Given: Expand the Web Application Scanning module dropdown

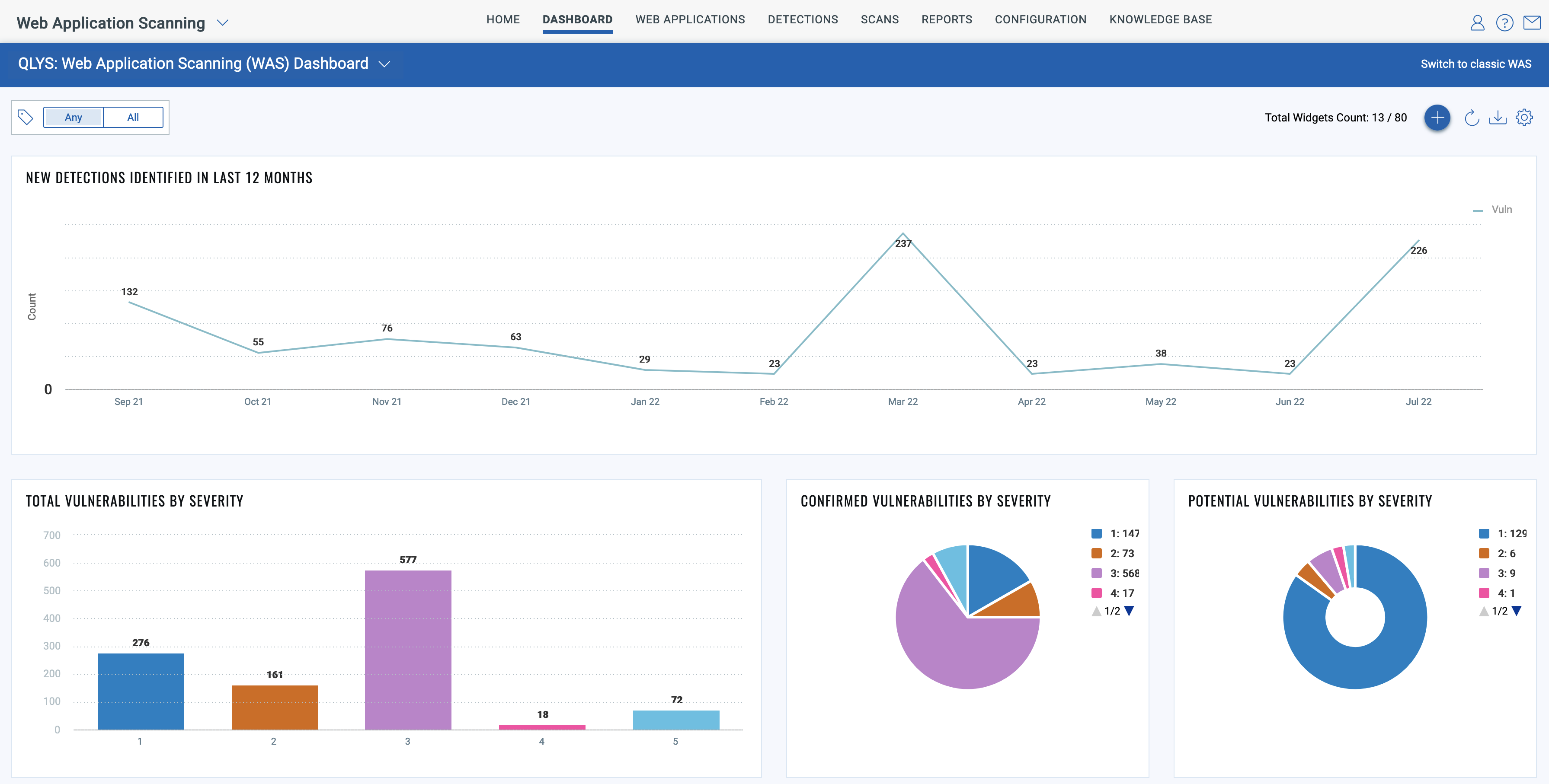Looking at the screenshot, I should [222, 23].
